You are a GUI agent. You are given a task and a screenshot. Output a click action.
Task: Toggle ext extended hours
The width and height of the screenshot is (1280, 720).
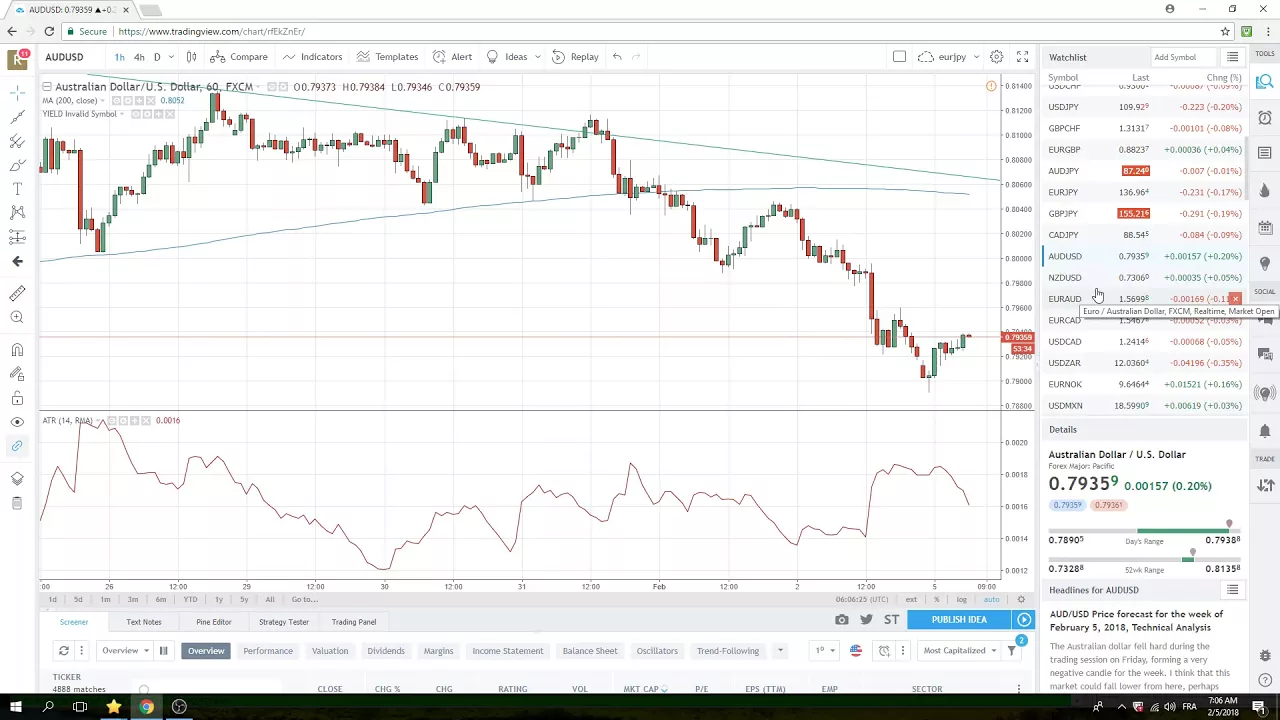tap(911, 599)
